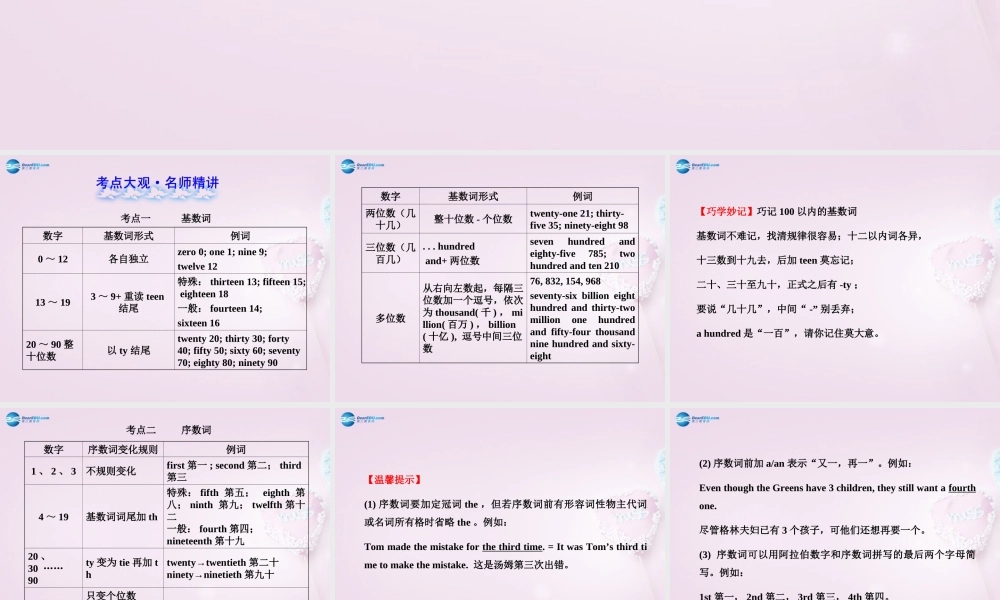Click the '0 ~ 12' table cell
The width and height of the screenshot is (1000, 600).
[x=52, y=259]
